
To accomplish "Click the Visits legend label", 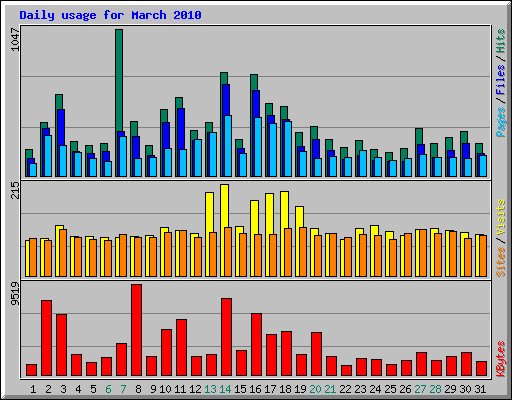I will (500, 217).
